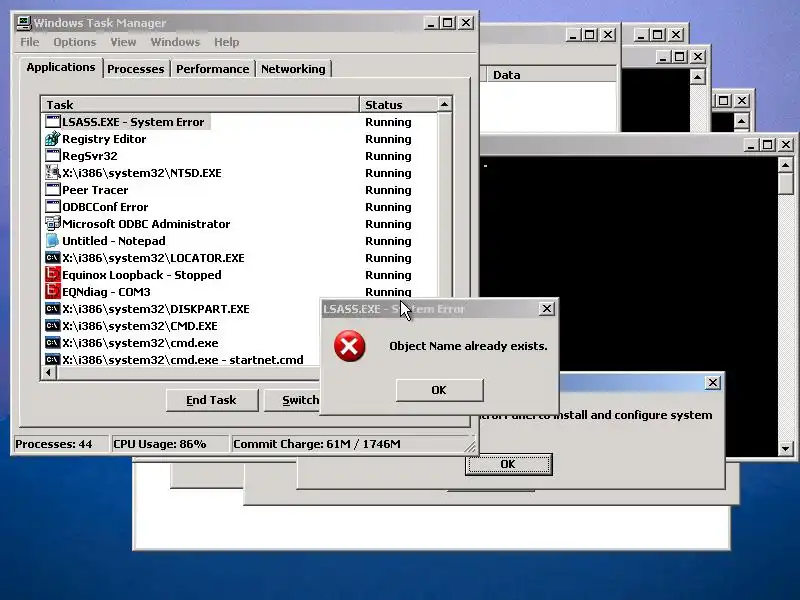Click the Processes: 44 status bar entry
This screenshot has width=800, height=600.
coord(60,444)
